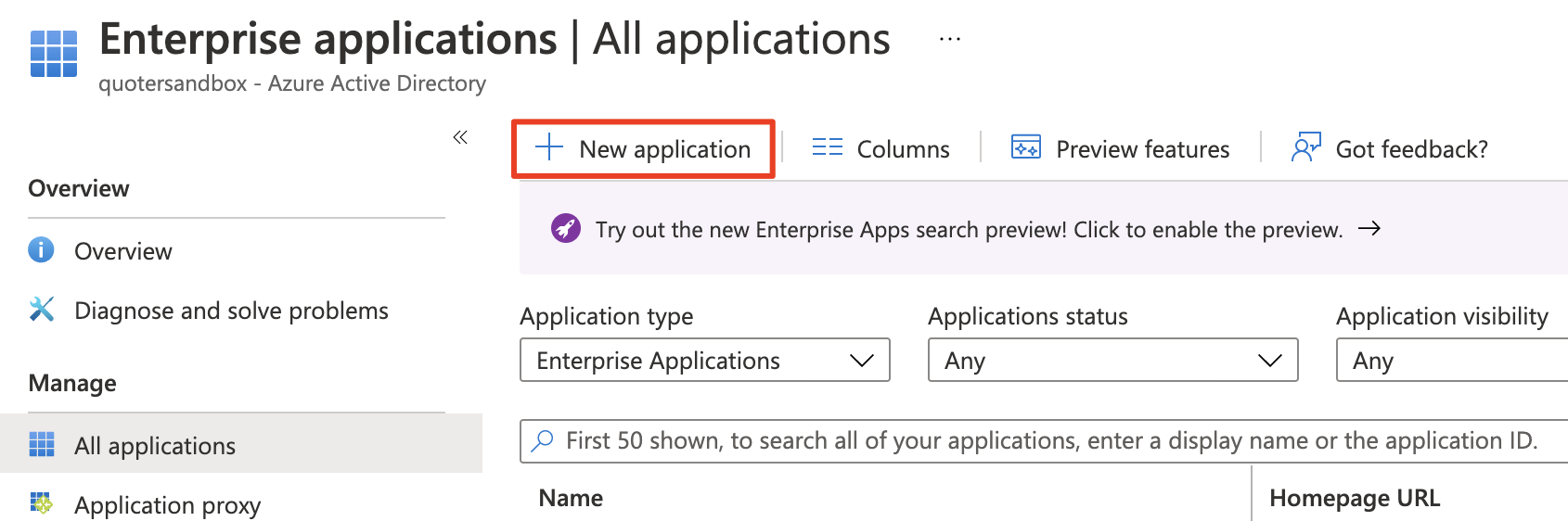Click the feedback person icon
Screen dimensions: 1568x521
click(1306, 147)
